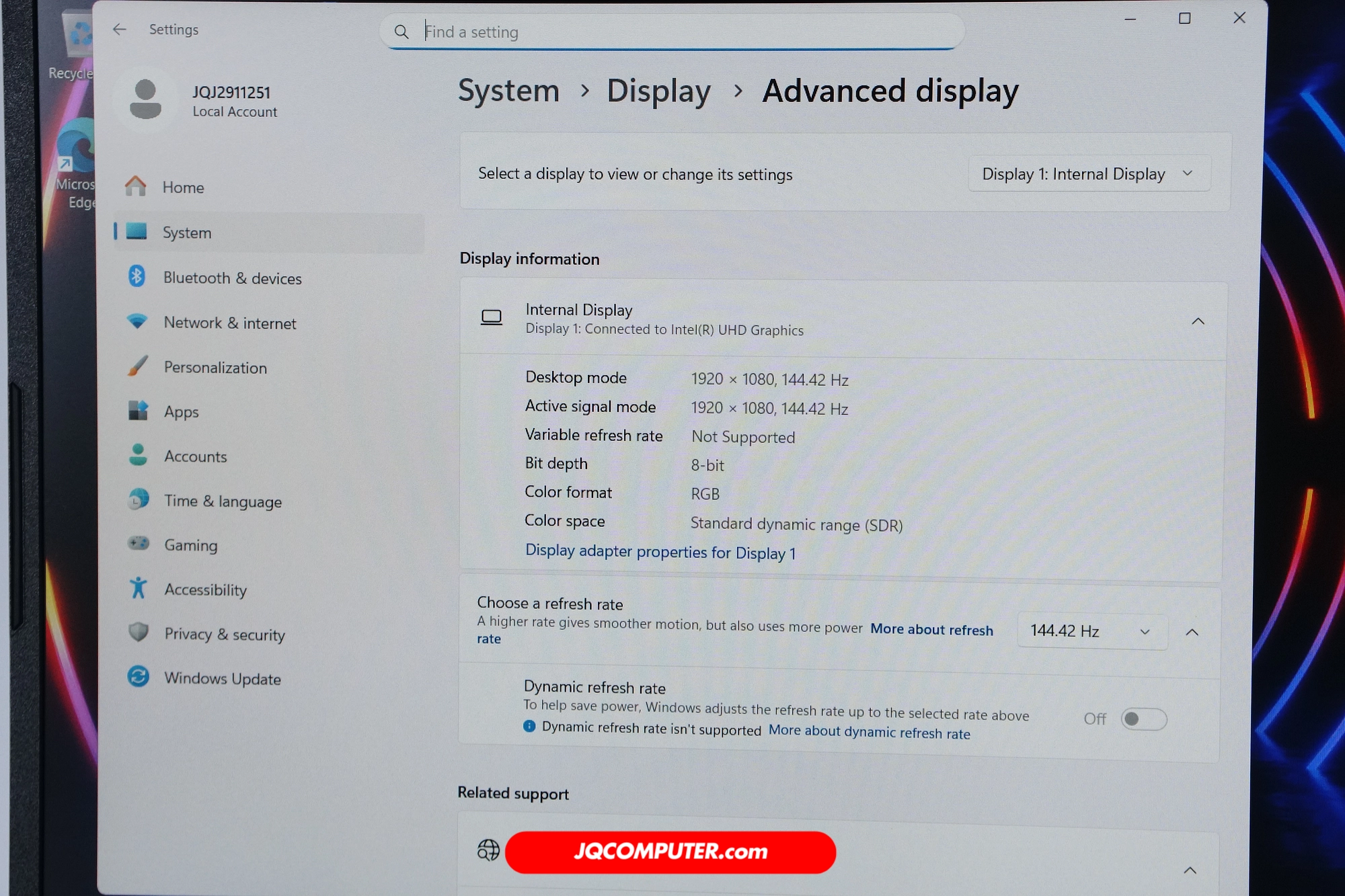Select System in the sidebar
Viewport: 1345px width, 896px height.
186,233
